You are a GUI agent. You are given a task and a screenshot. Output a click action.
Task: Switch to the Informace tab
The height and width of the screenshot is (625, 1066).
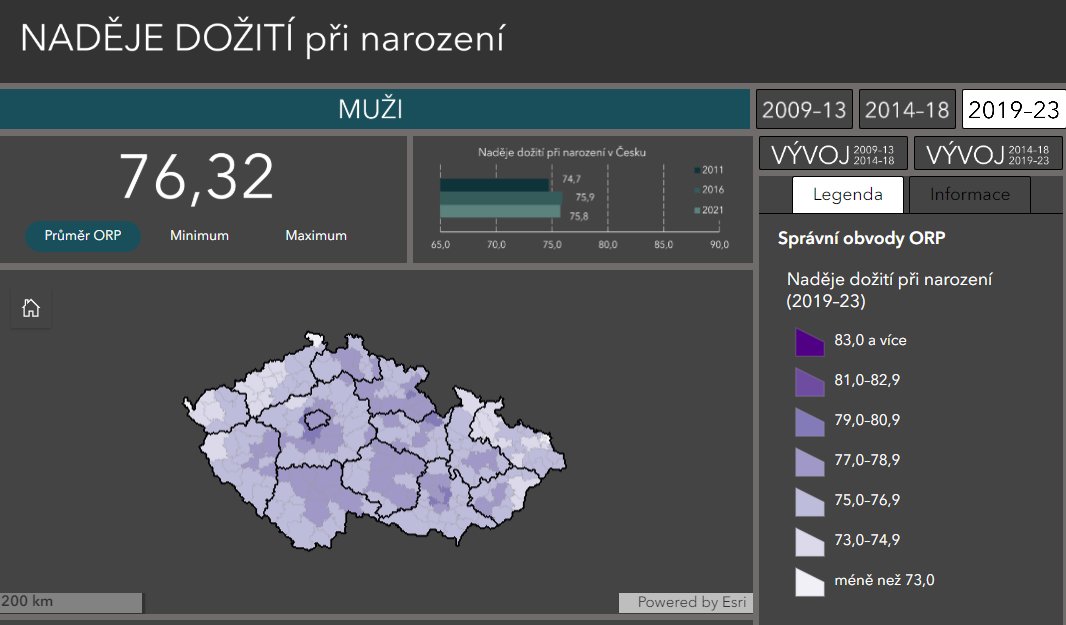coord(969,194)
